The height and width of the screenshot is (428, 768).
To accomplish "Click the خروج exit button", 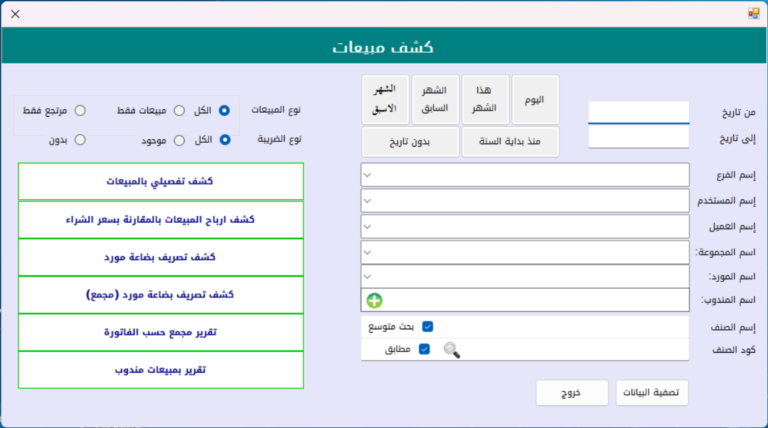I will 571,393.
